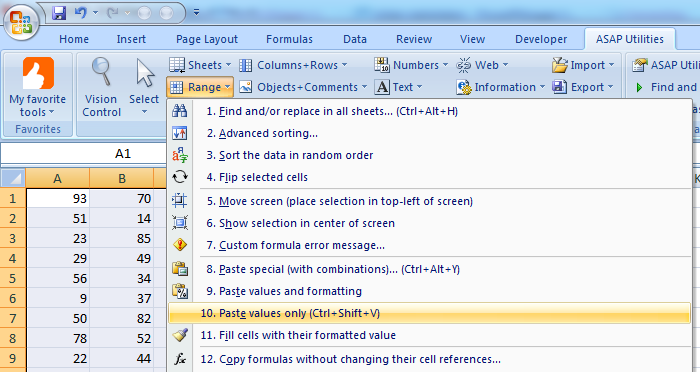Click the Save disk icon
The width and height of the screenshot is (700, 372).
[59, 13]
